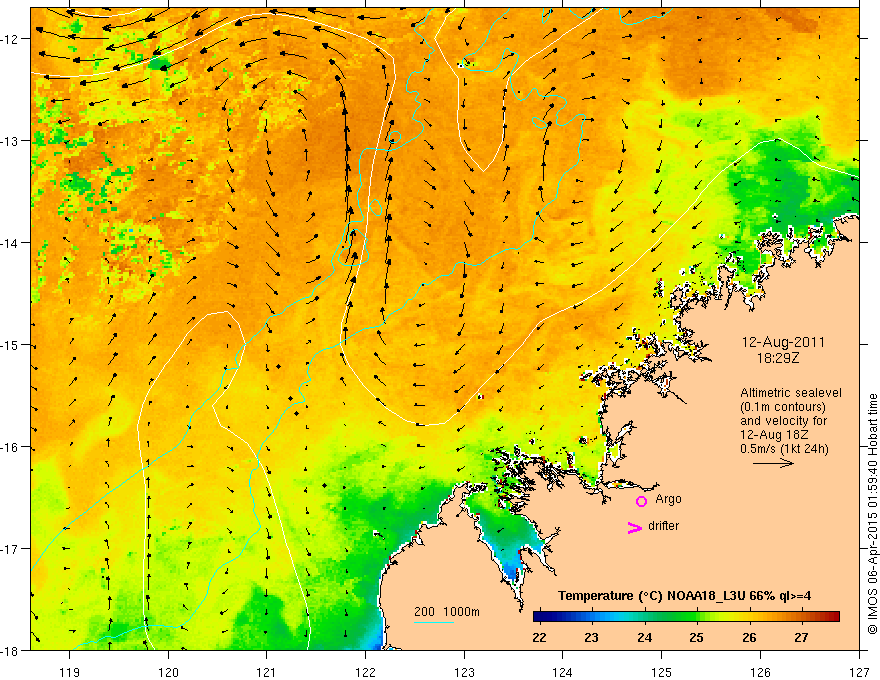Click the '12-Aug-2011' date label
The width and height of the screenshot is (880, 680).
(x=783, y=342)
